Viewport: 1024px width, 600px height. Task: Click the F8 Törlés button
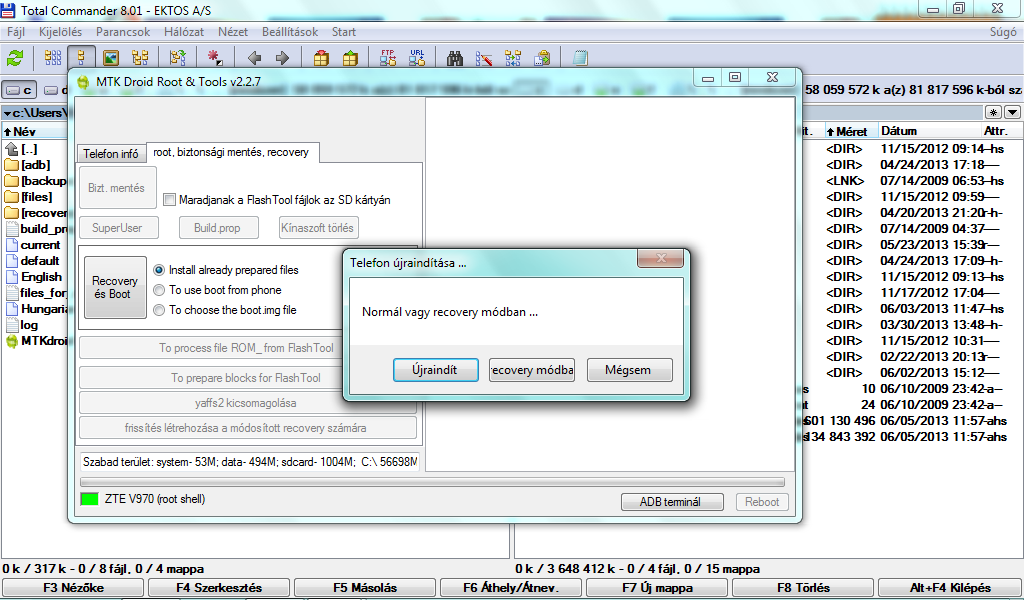coord(803,588)
